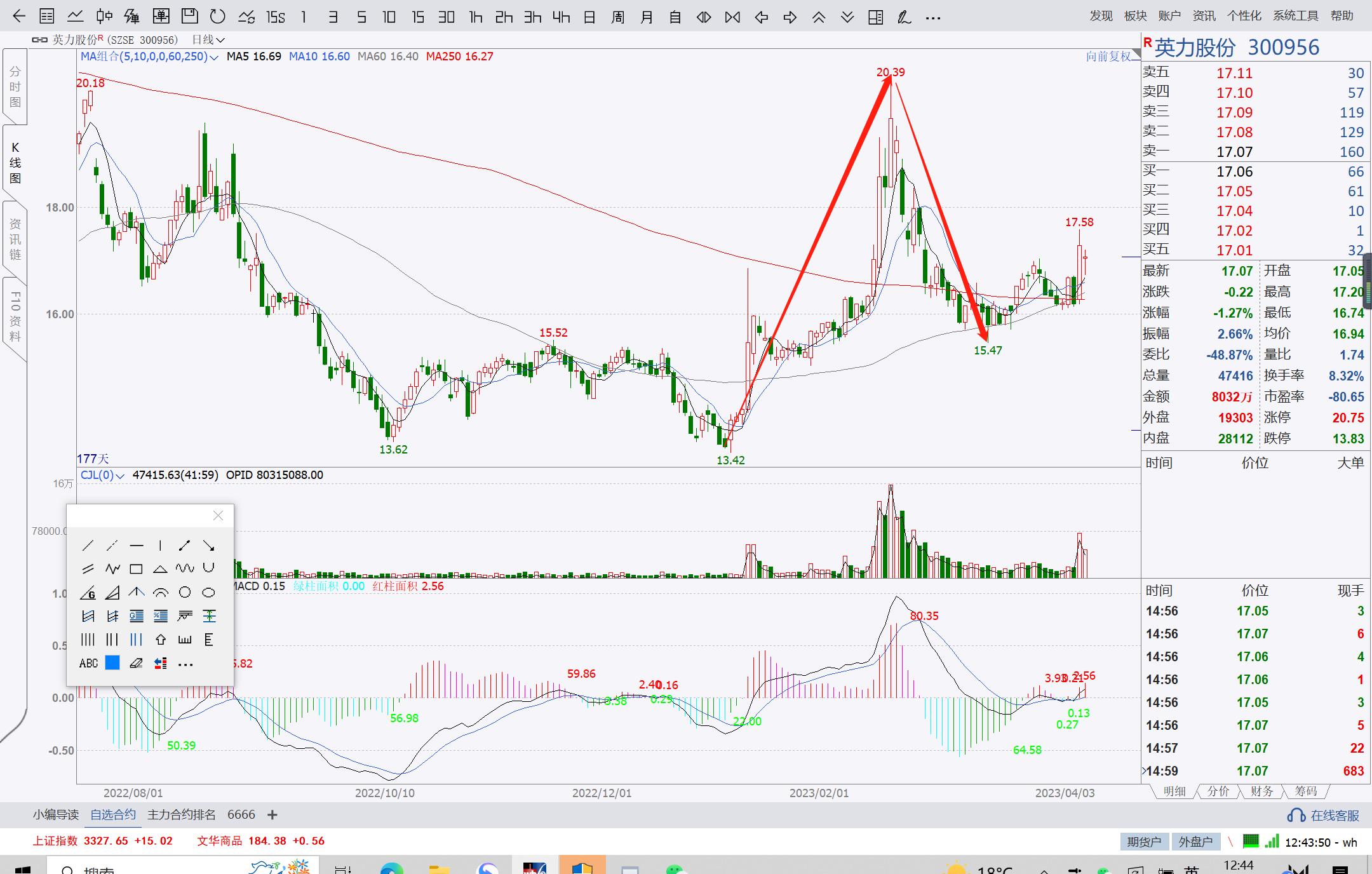Click the refresh icon in top toolbar
This screenshot has width=1372, height=874.
click(218, 17)
